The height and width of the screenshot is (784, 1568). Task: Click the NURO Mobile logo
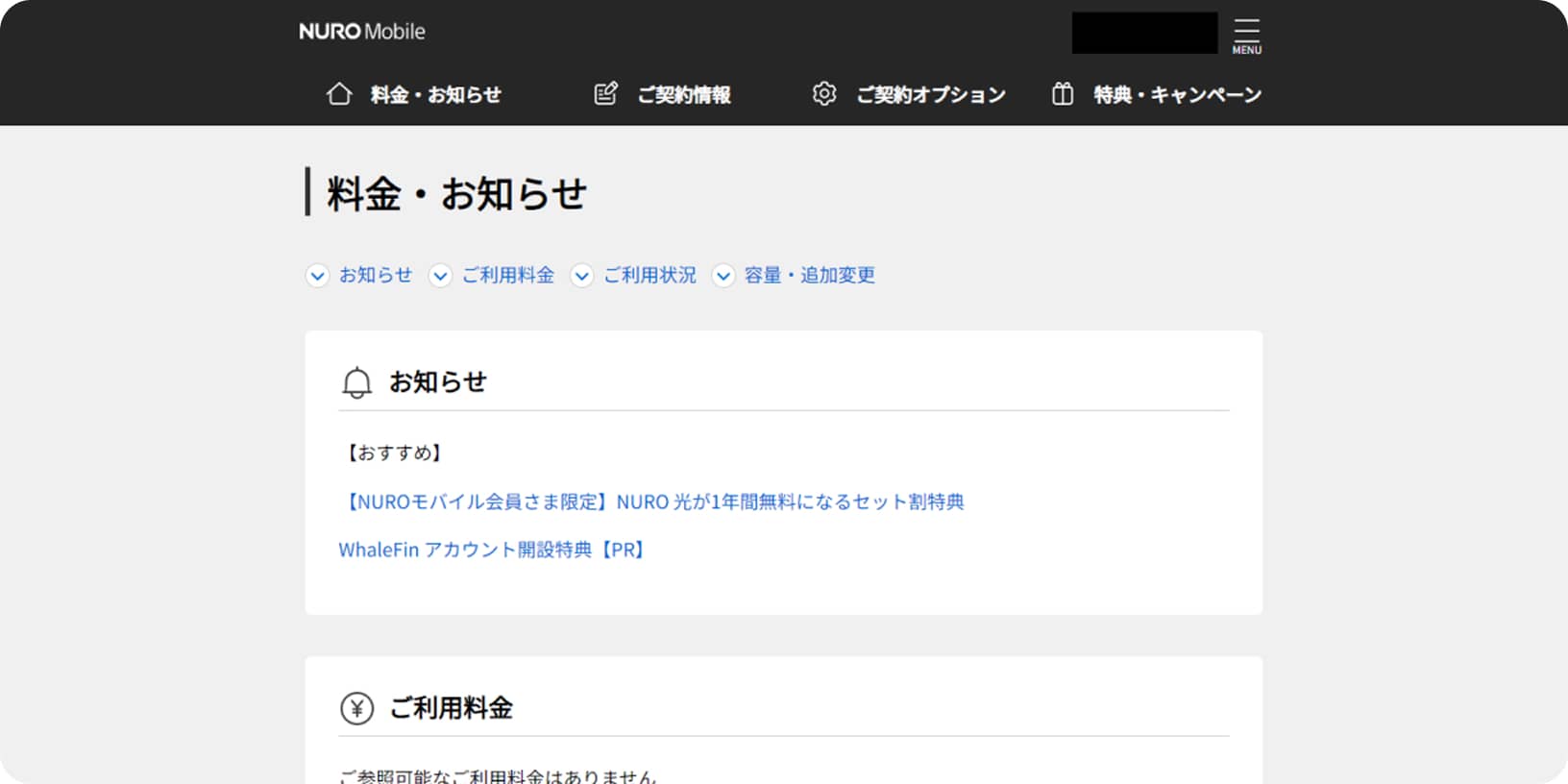(x=362, y=32)
